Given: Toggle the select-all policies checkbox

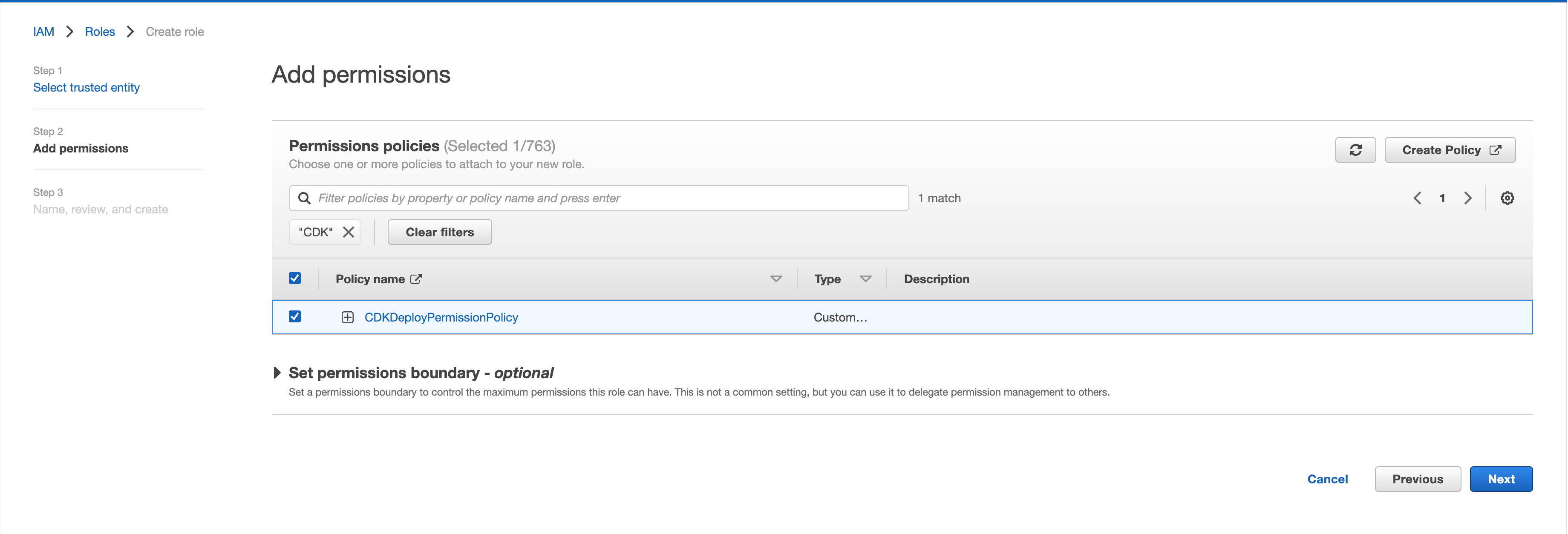Looking at the screenshot, I should click(294, 278).
